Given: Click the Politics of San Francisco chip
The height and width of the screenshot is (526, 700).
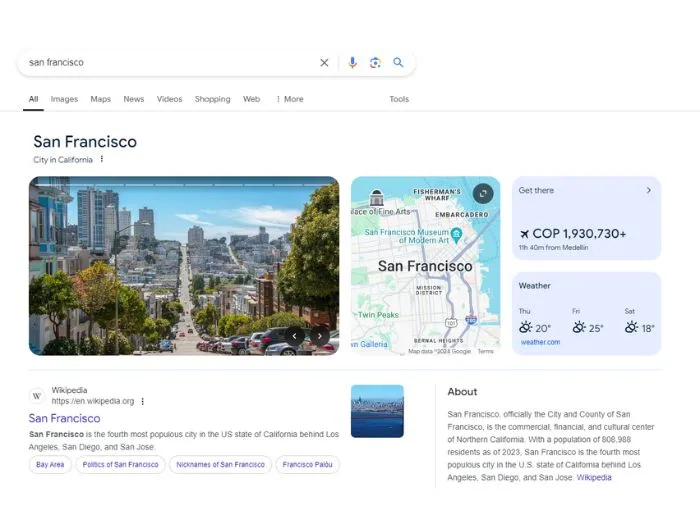Looking at the screenshot, I should (121, 464).
